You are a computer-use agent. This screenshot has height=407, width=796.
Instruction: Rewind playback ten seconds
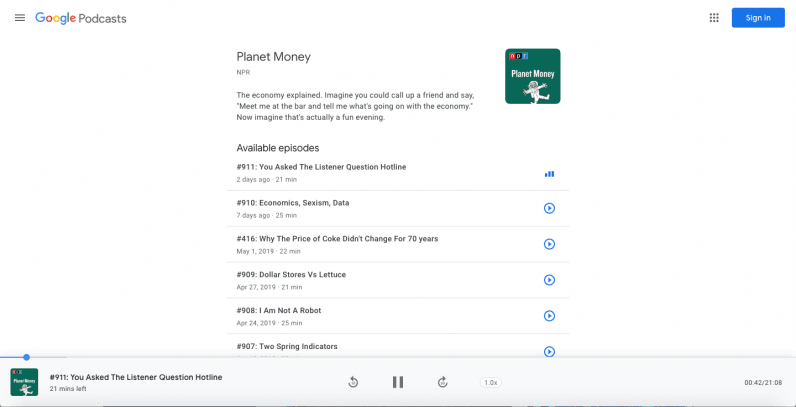(x=353, y=382)
